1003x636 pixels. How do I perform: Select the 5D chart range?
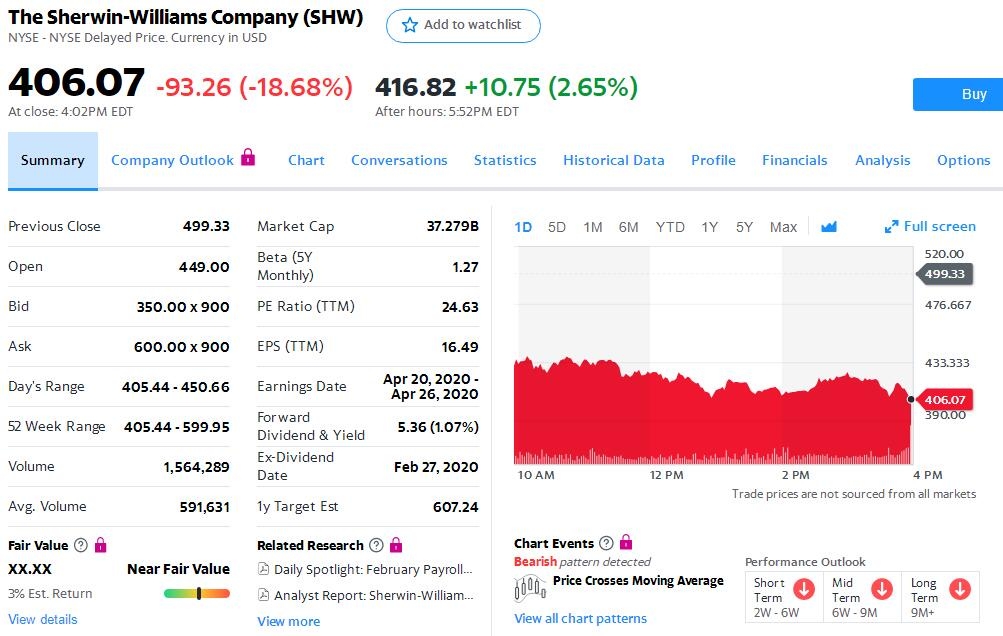(x=557, y=227)
